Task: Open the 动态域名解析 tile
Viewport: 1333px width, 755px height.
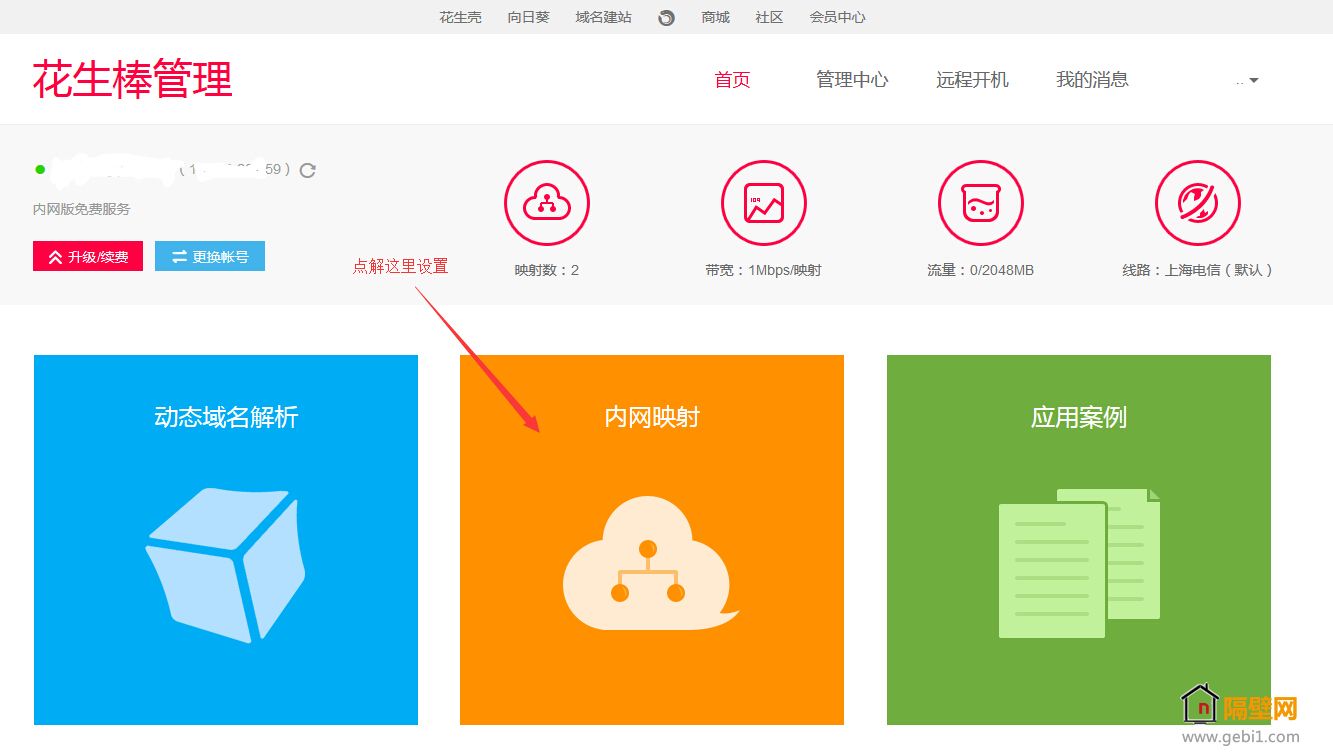Action: tap(226, 540)
